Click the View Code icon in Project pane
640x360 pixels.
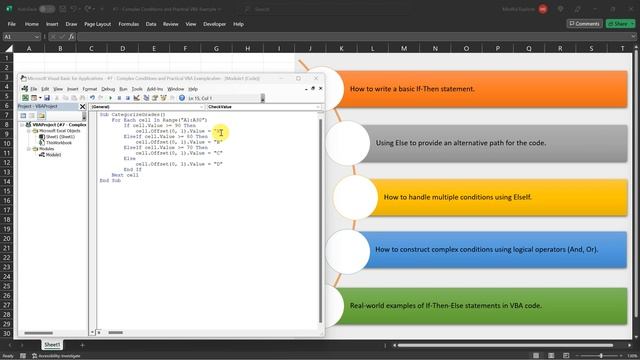tap(23, 116)
